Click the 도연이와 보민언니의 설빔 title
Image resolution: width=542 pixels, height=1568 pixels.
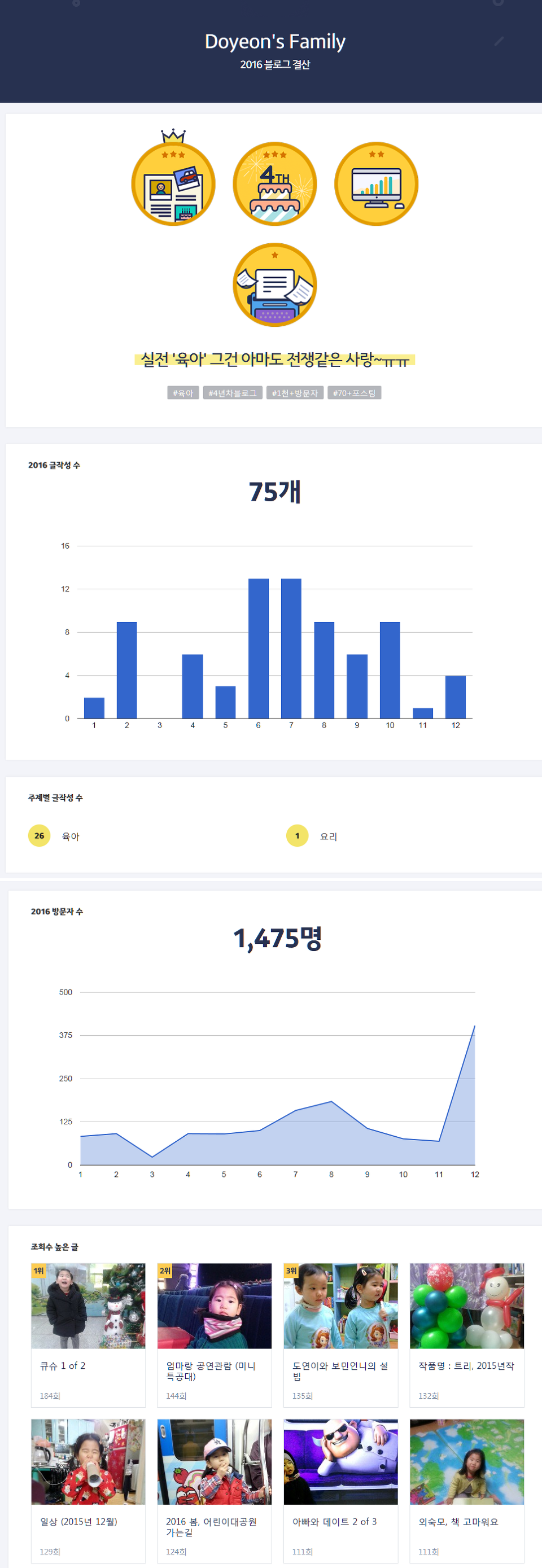[x=340, y=1371]
